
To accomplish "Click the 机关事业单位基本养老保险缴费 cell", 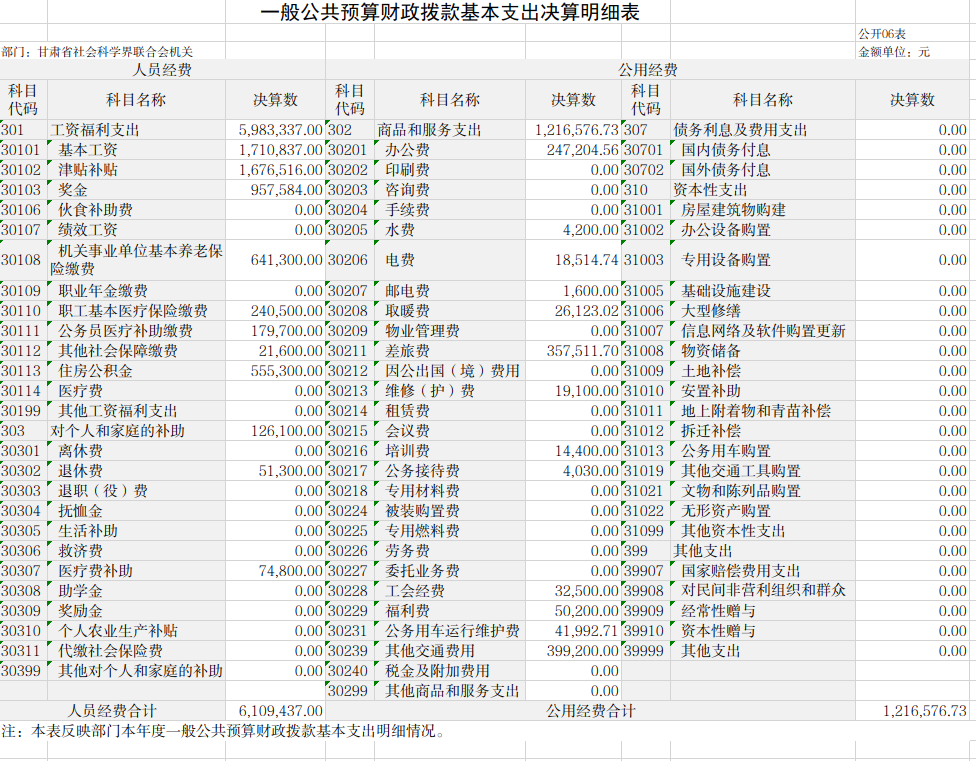I will pos(136,260).
